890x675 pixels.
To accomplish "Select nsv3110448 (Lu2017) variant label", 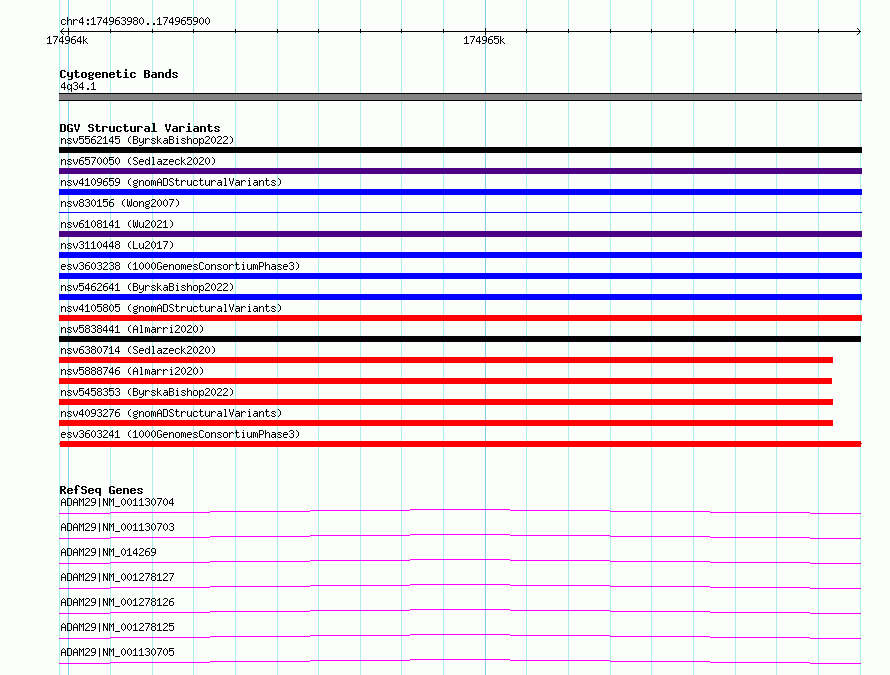I will (x=117, y=245).
